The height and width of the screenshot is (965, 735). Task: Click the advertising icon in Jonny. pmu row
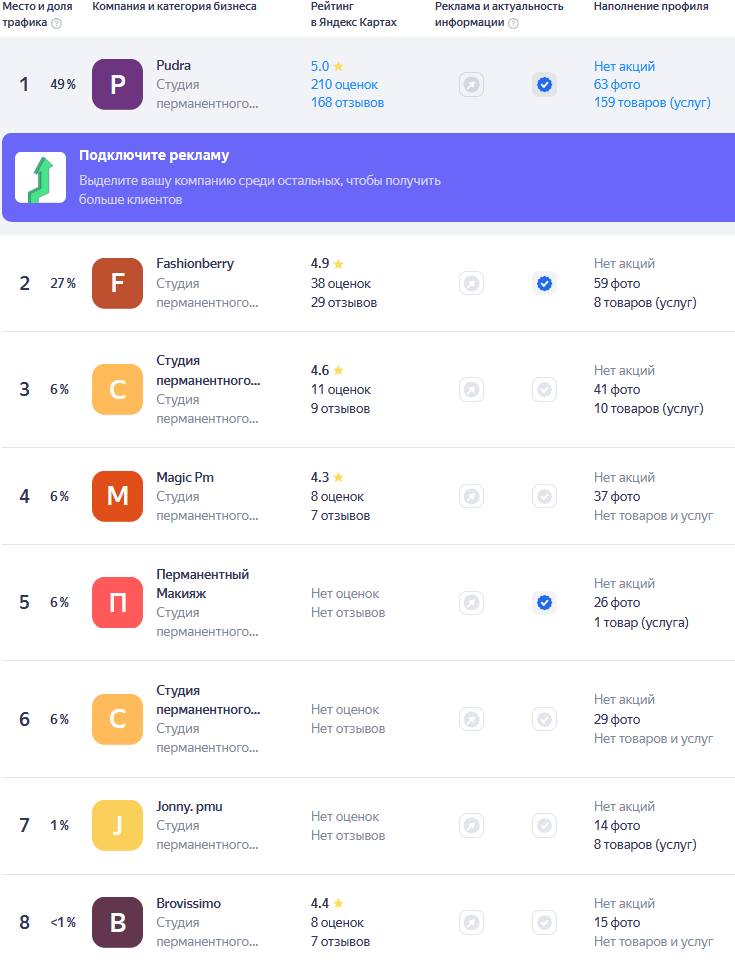[x=472, y=825]
